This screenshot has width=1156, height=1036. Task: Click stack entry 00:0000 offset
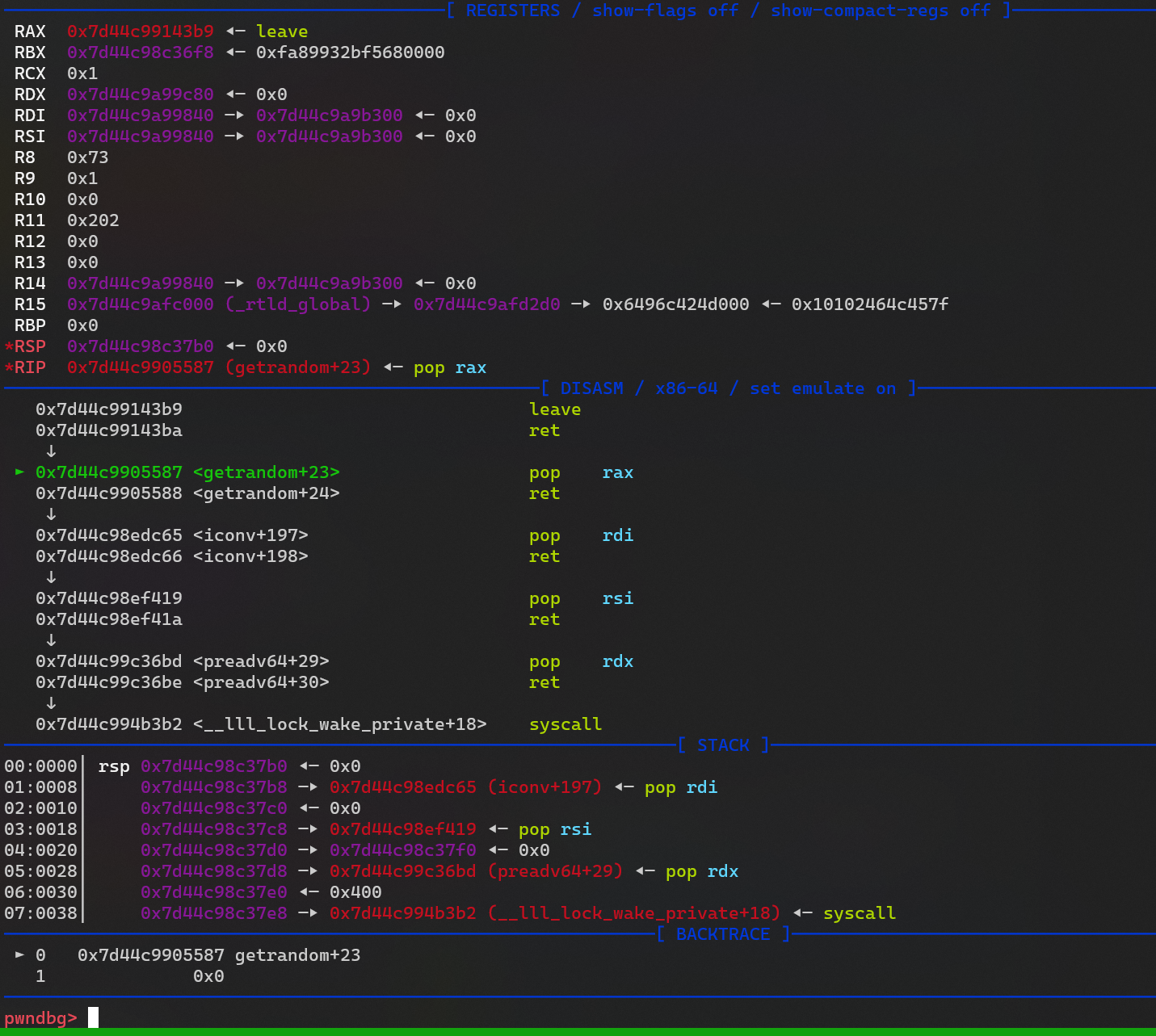(x=40, y=766)
